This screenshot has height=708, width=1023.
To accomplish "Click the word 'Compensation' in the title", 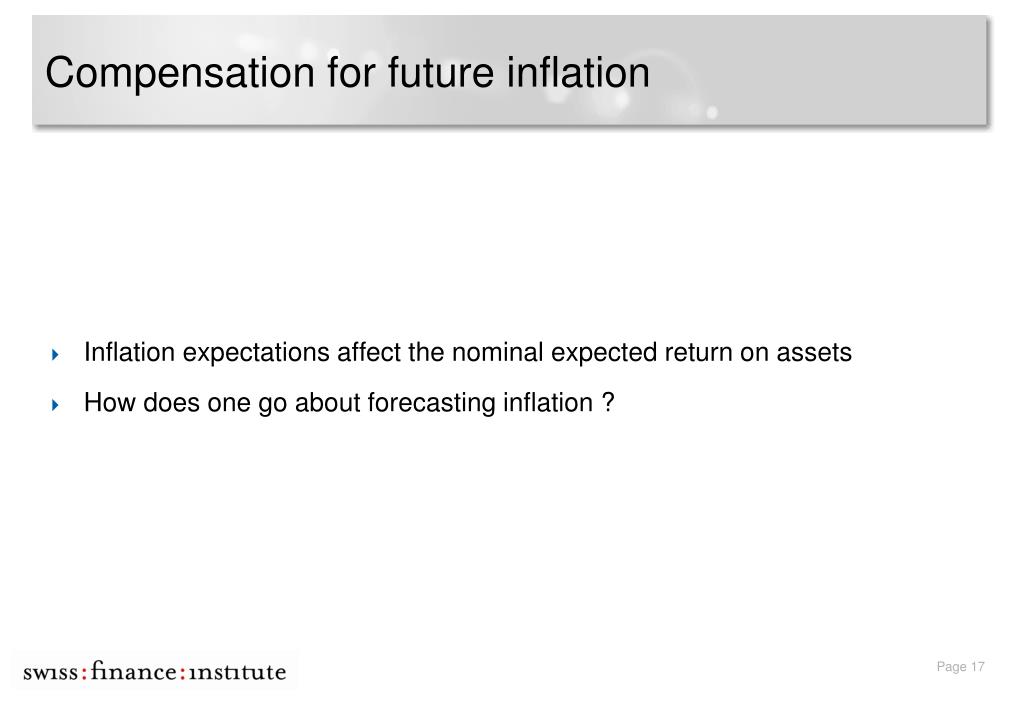I will point(180,73).
